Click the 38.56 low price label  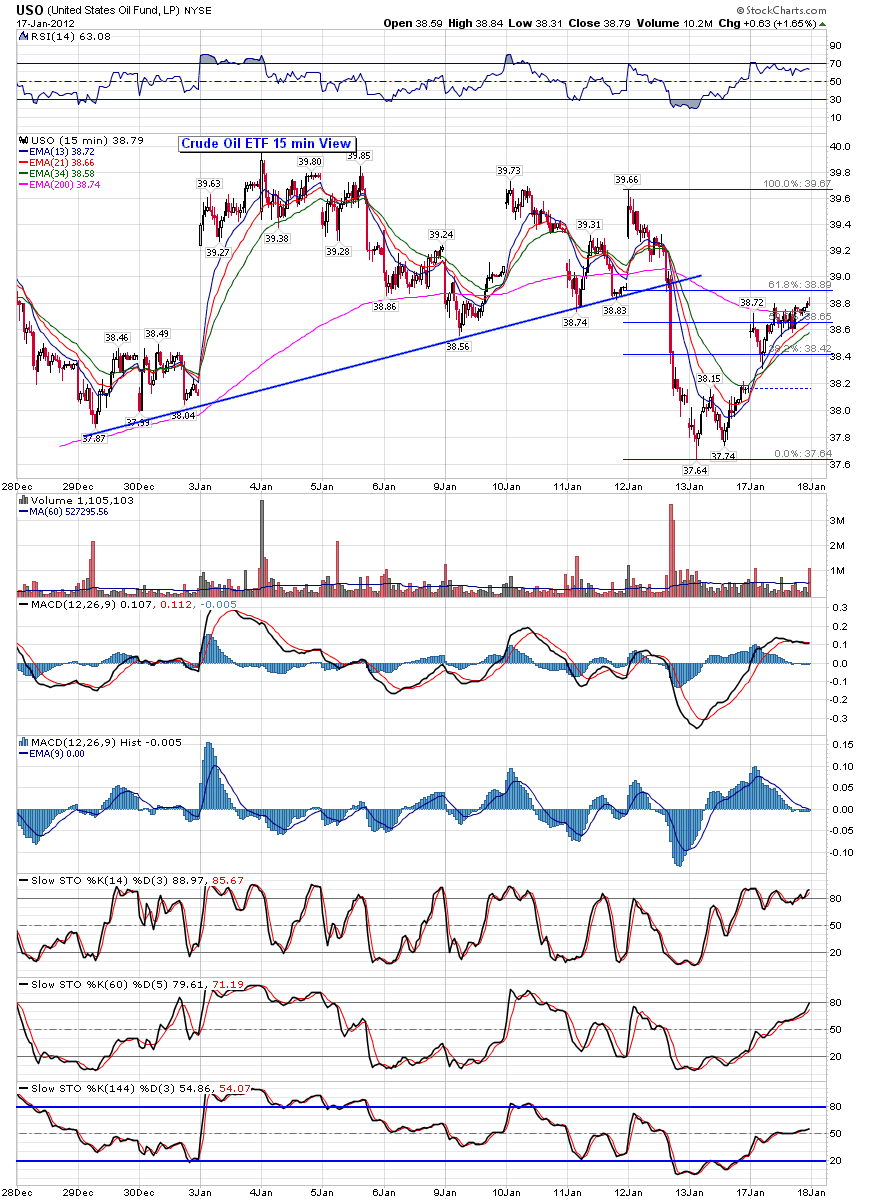click(x=458, y=347)
